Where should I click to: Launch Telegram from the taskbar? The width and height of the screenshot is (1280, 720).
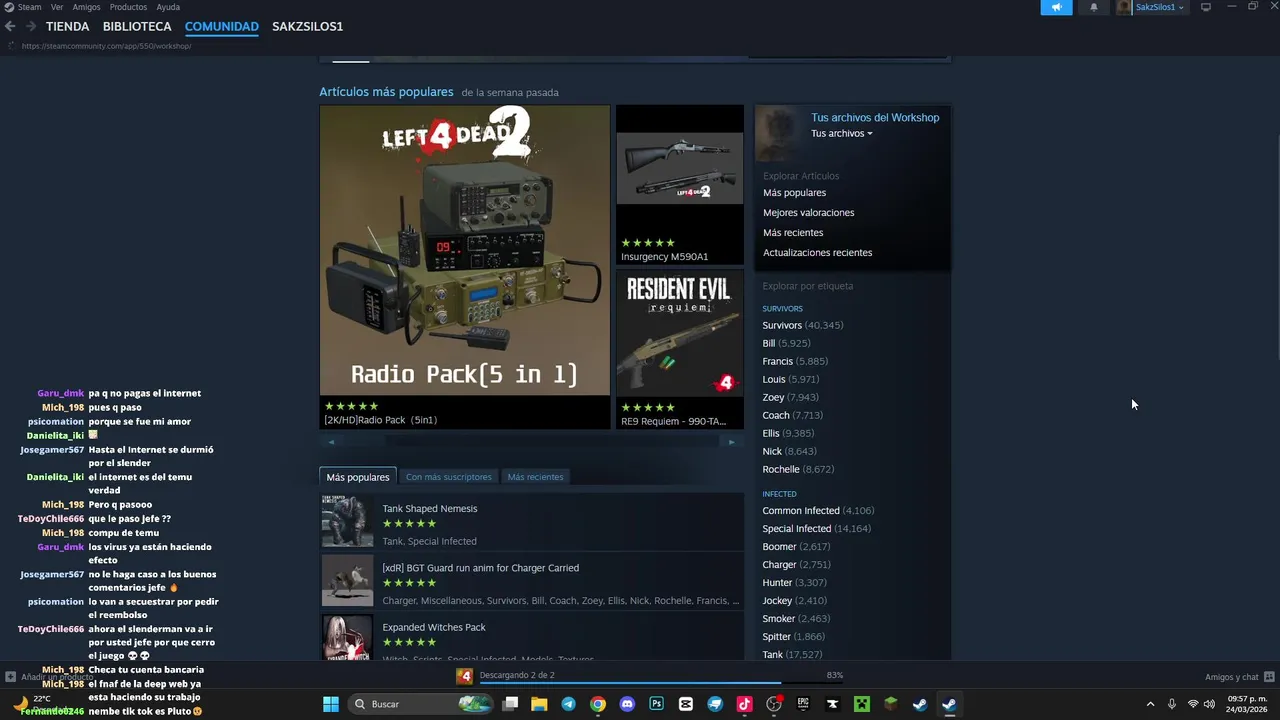[568, 704]
